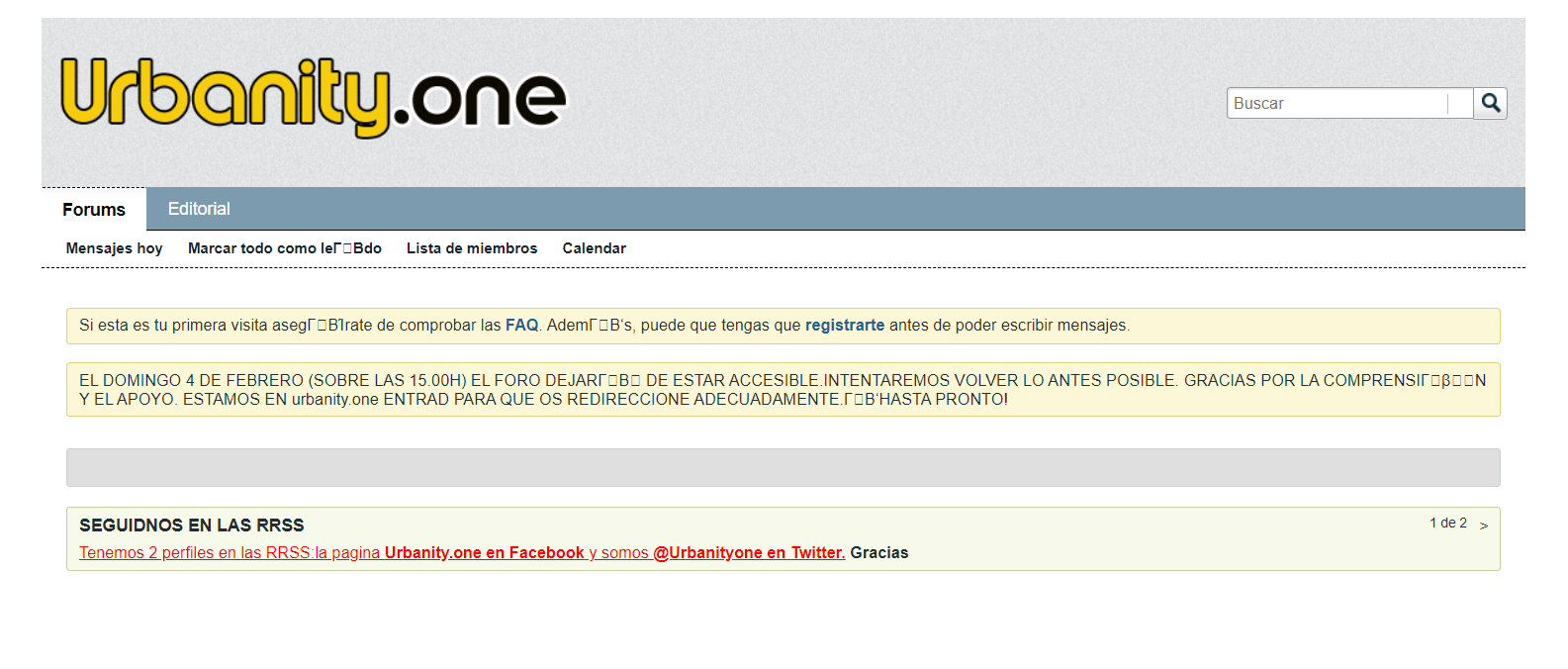The width and height of the screenshot is (1568, 669).
Task: Switch to the Editorial tab
Action: pos(199,209)
